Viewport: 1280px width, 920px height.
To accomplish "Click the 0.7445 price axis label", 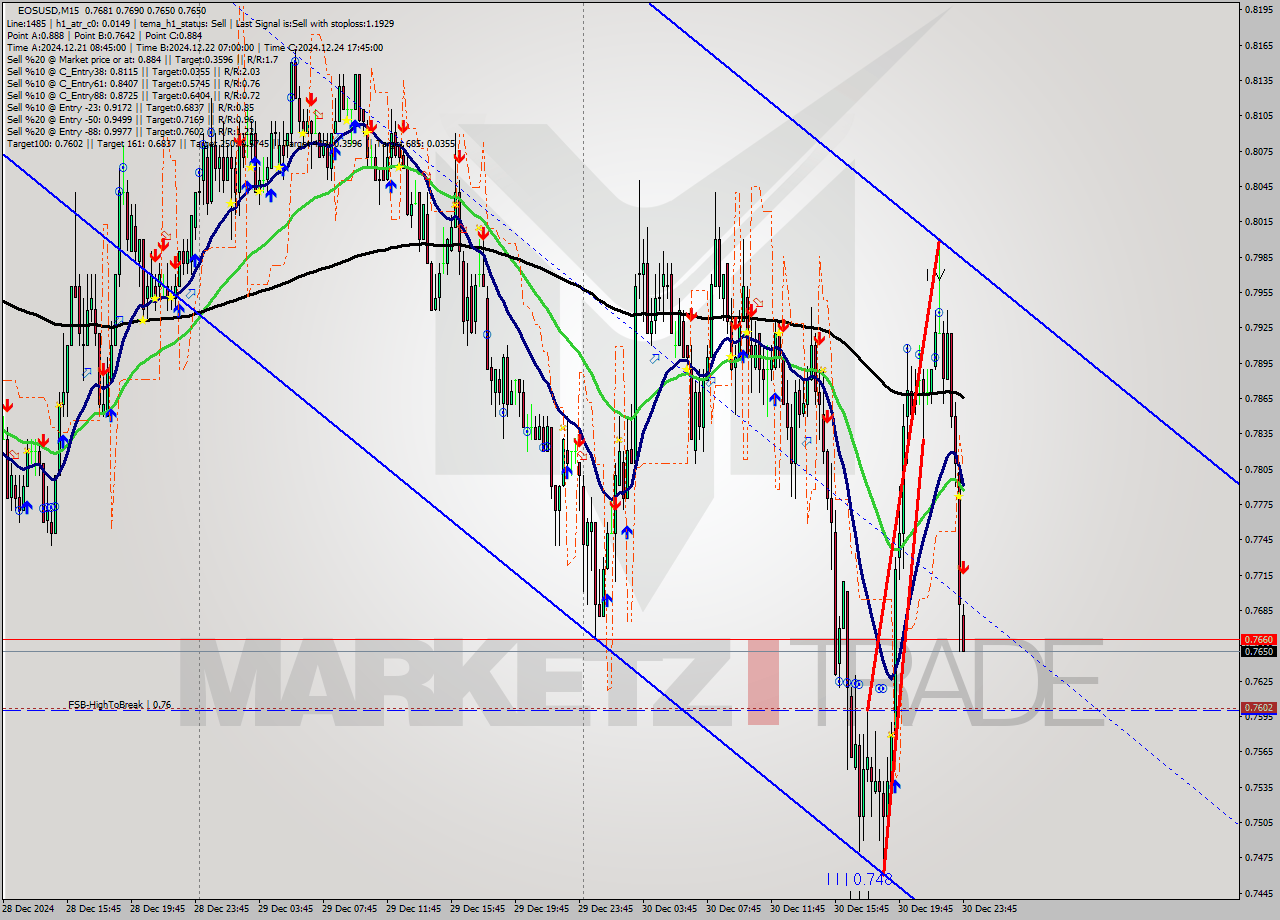I will [1259, 893].
